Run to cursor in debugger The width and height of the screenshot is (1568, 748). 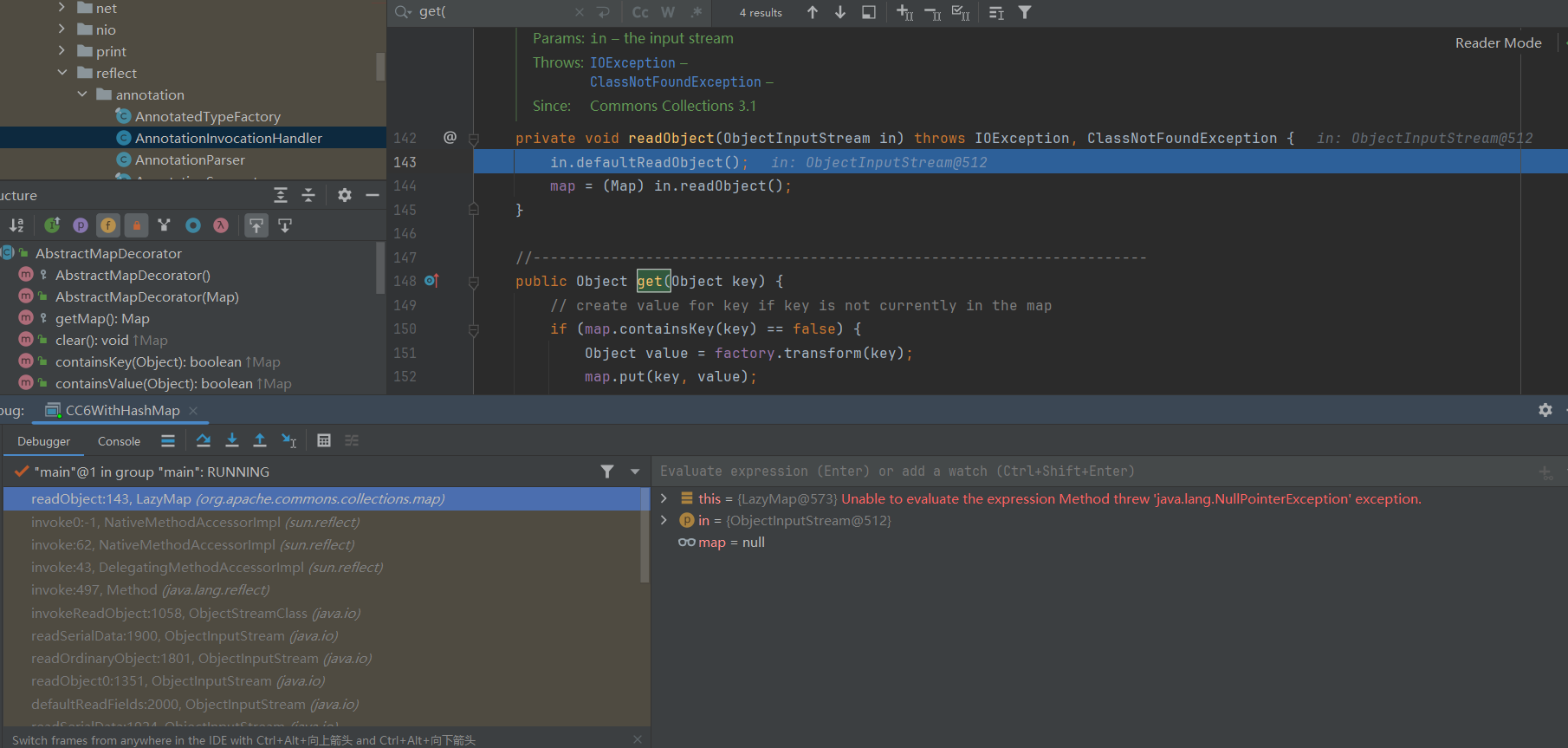click(x=289, y=440)
